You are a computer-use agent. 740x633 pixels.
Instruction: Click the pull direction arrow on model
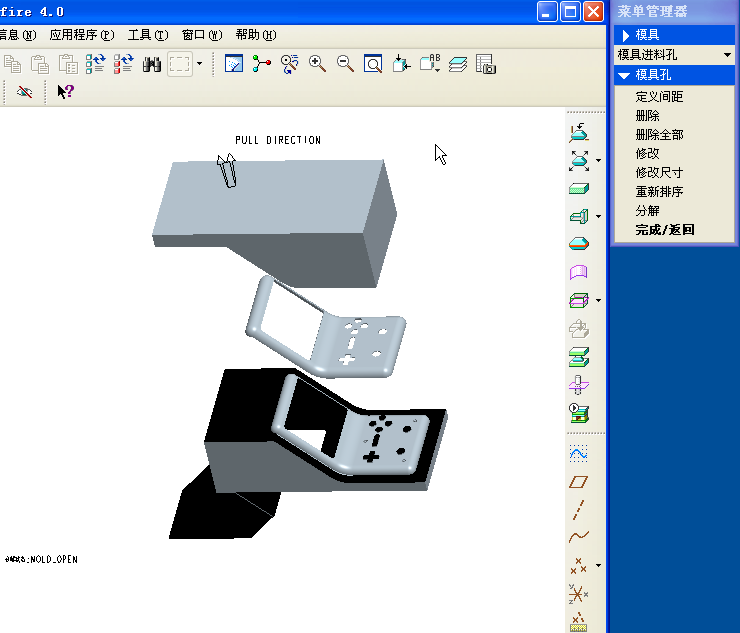[227, 171]
